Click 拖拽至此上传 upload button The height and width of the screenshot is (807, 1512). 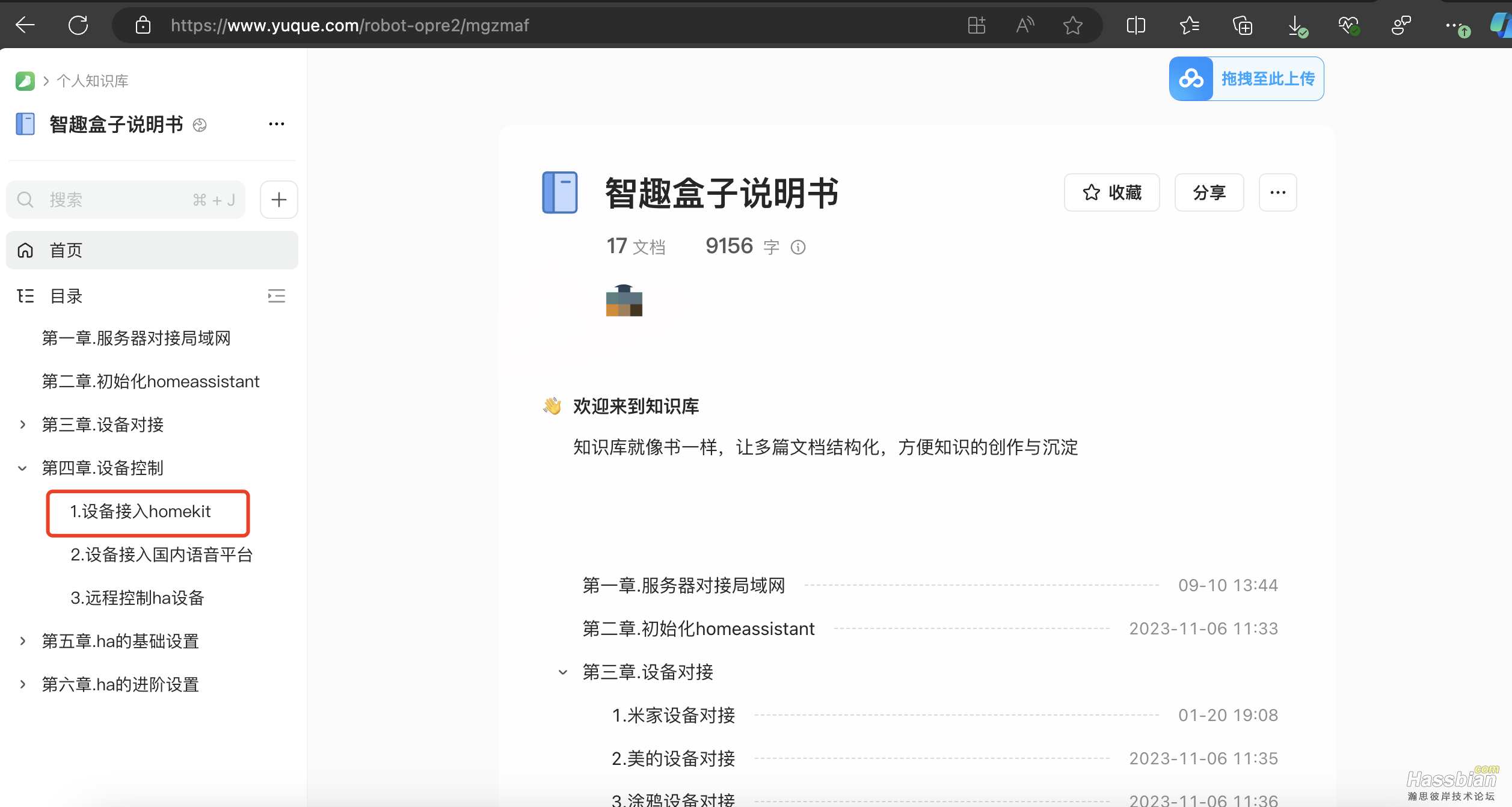tap(1247, 79)
